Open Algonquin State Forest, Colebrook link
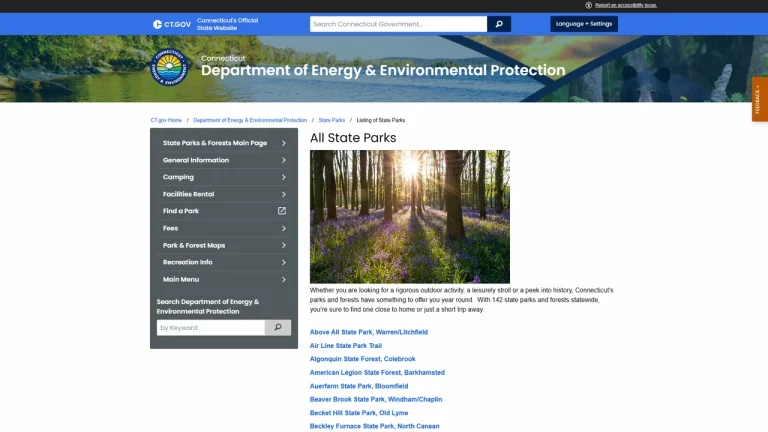Image resolution: width=768 pixels, height=432 pixels. (x=362, y=359)
